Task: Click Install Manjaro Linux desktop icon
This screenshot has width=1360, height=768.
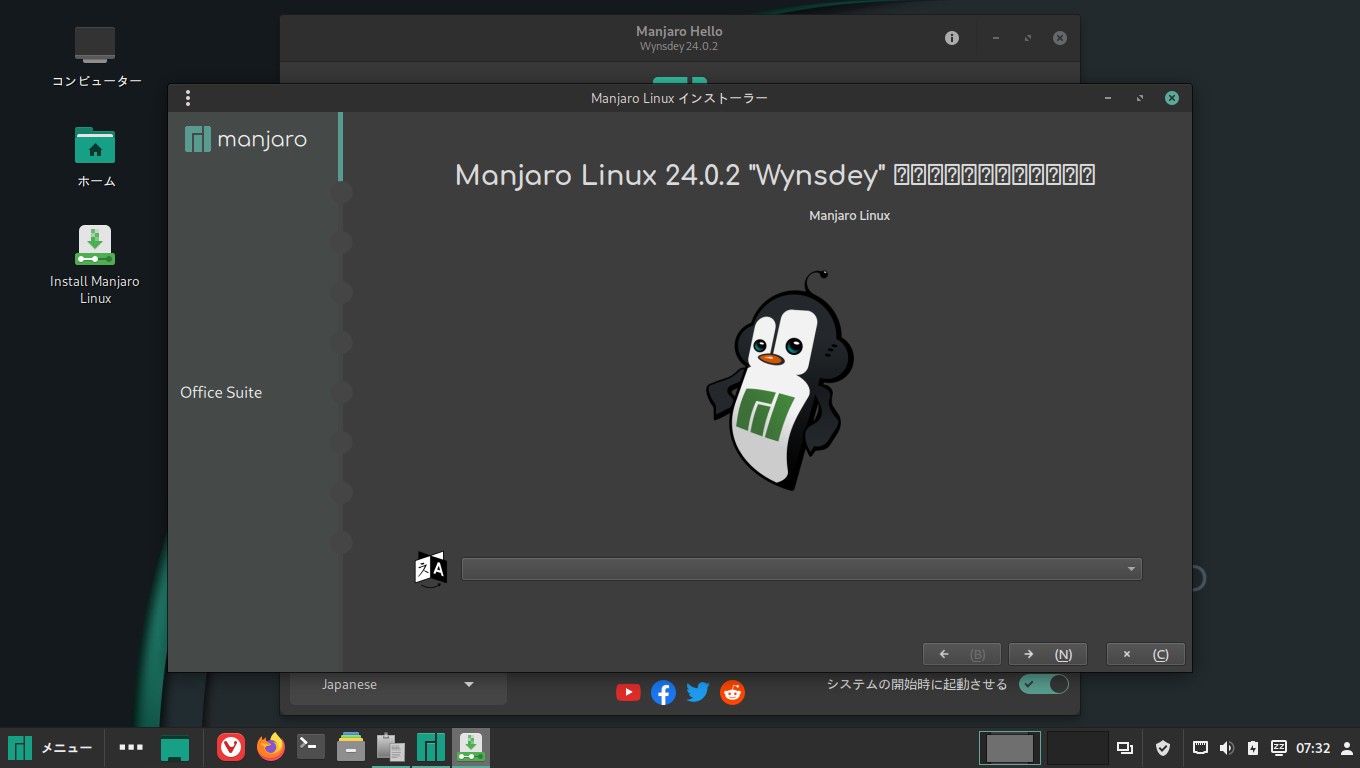Action: coord(95,264)
